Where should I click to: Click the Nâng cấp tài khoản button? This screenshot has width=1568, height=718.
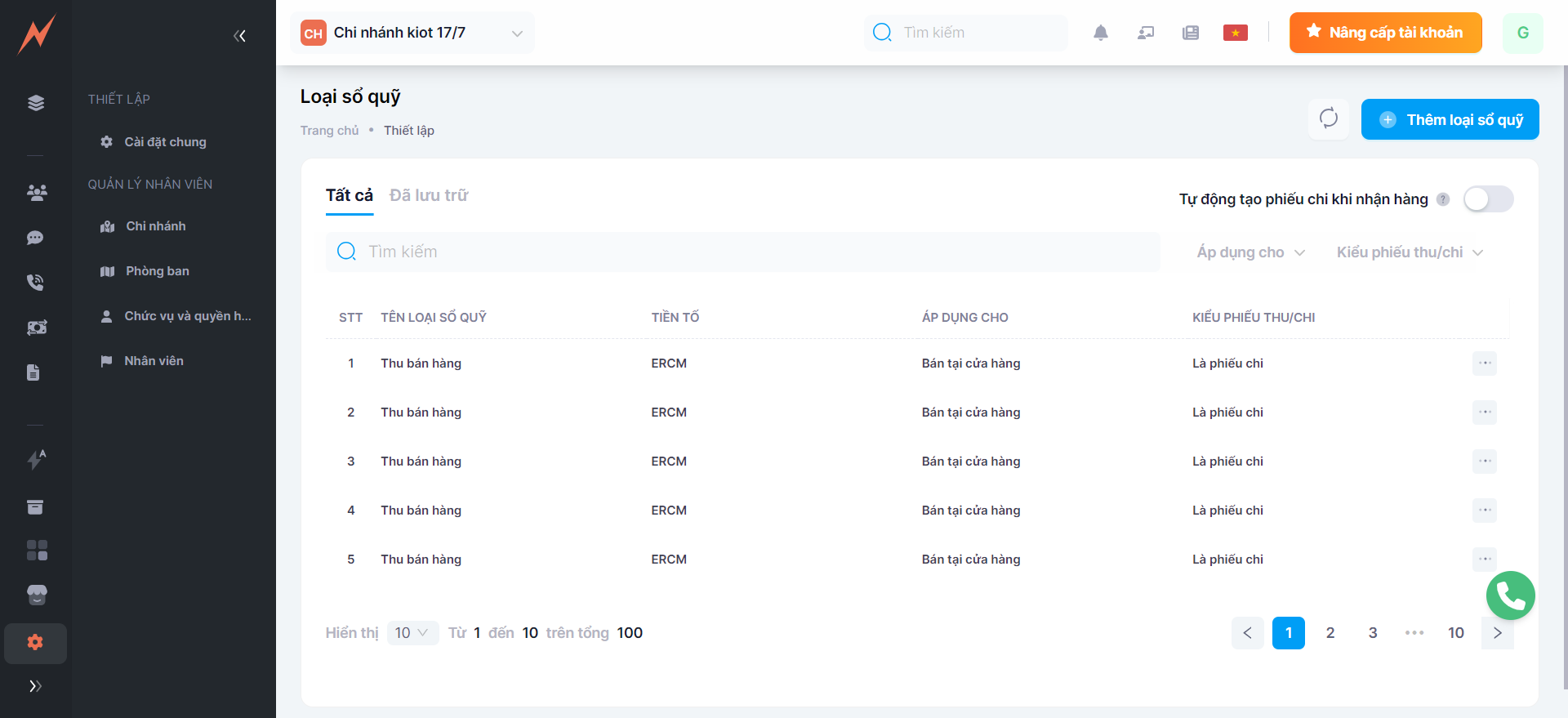click(1385, 33)
